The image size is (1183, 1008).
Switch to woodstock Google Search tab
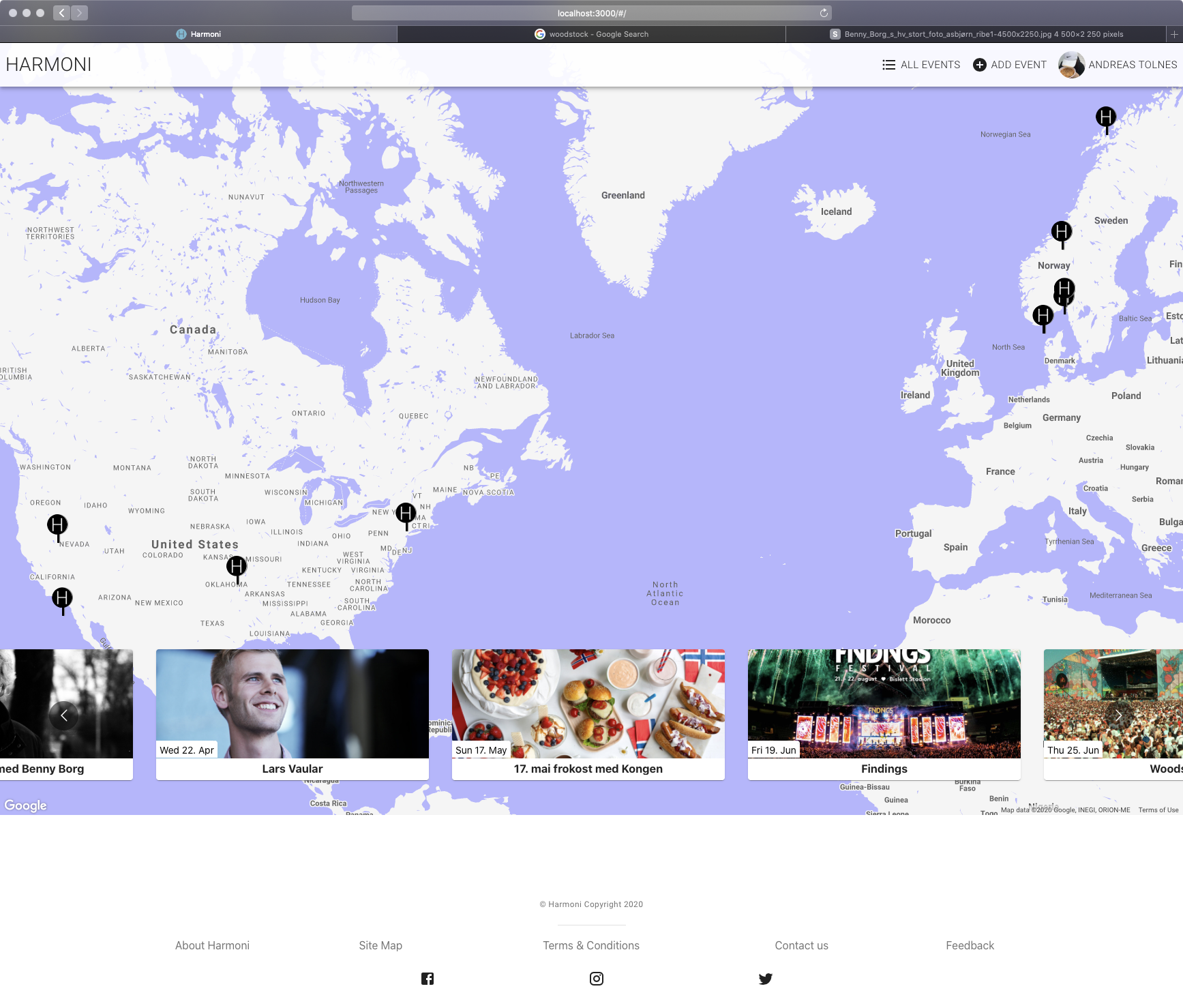point(591,34)
